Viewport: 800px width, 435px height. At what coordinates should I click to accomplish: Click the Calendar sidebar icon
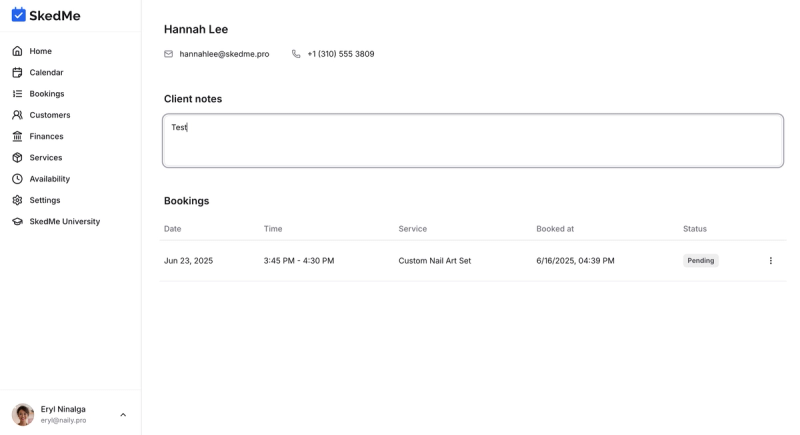17,72
